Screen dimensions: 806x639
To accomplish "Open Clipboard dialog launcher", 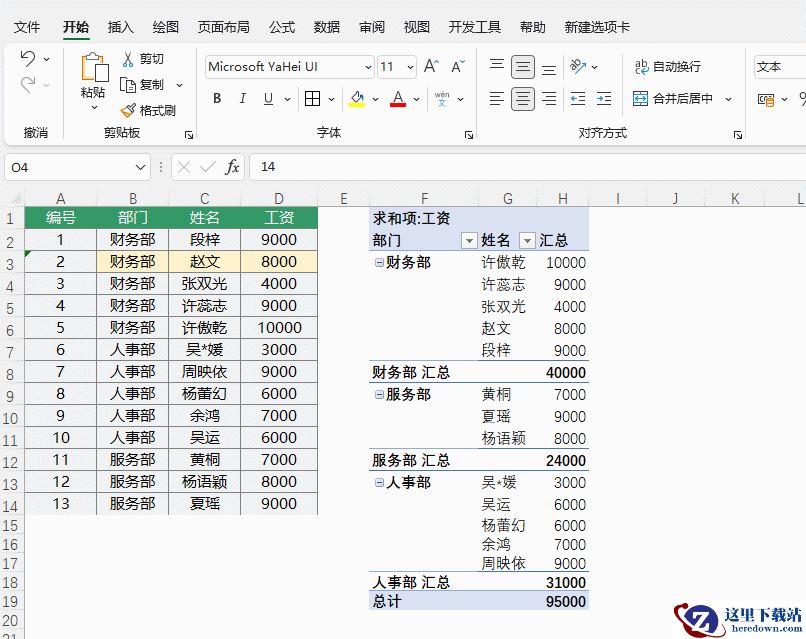I will tap(189, 135).
